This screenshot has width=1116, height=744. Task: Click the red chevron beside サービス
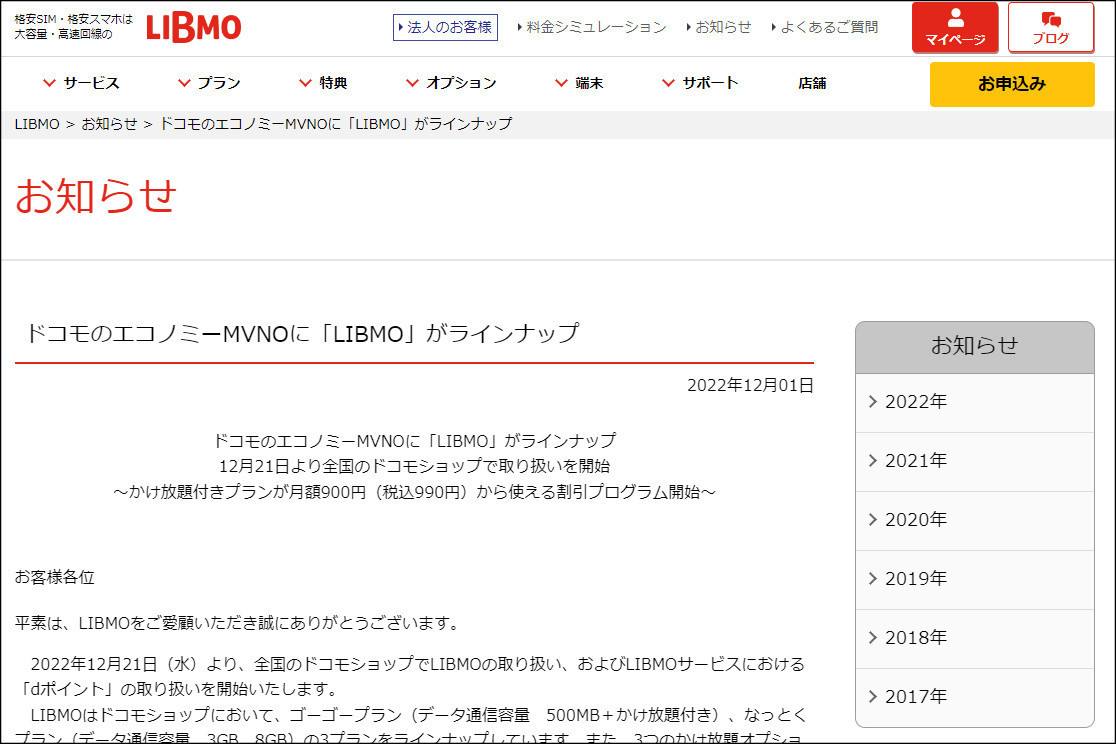[x=48, y=84]
